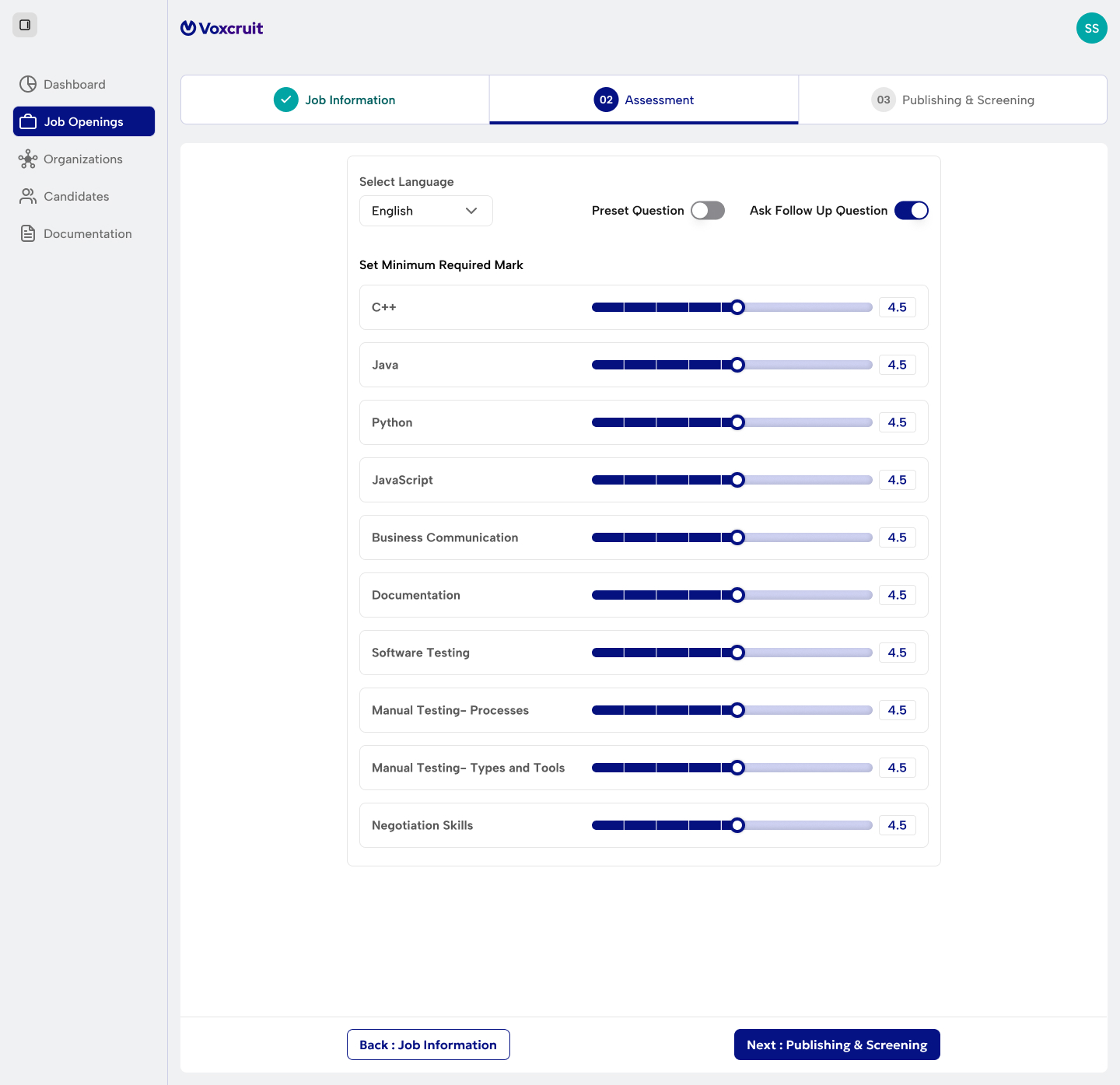
Task: Click the Job Information green checkmark icon
Action: tap(286, 100)
